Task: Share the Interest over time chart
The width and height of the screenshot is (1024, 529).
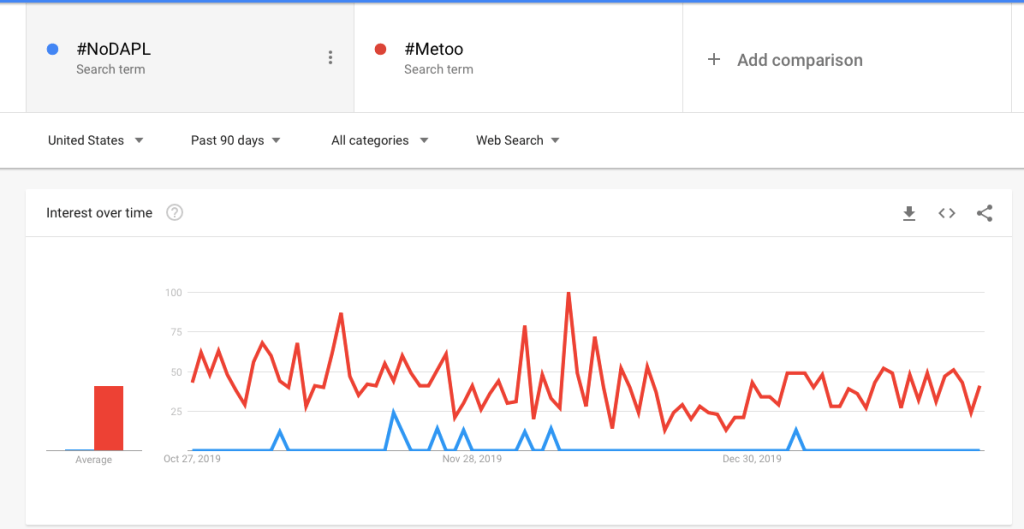Action: coord(985,213)
